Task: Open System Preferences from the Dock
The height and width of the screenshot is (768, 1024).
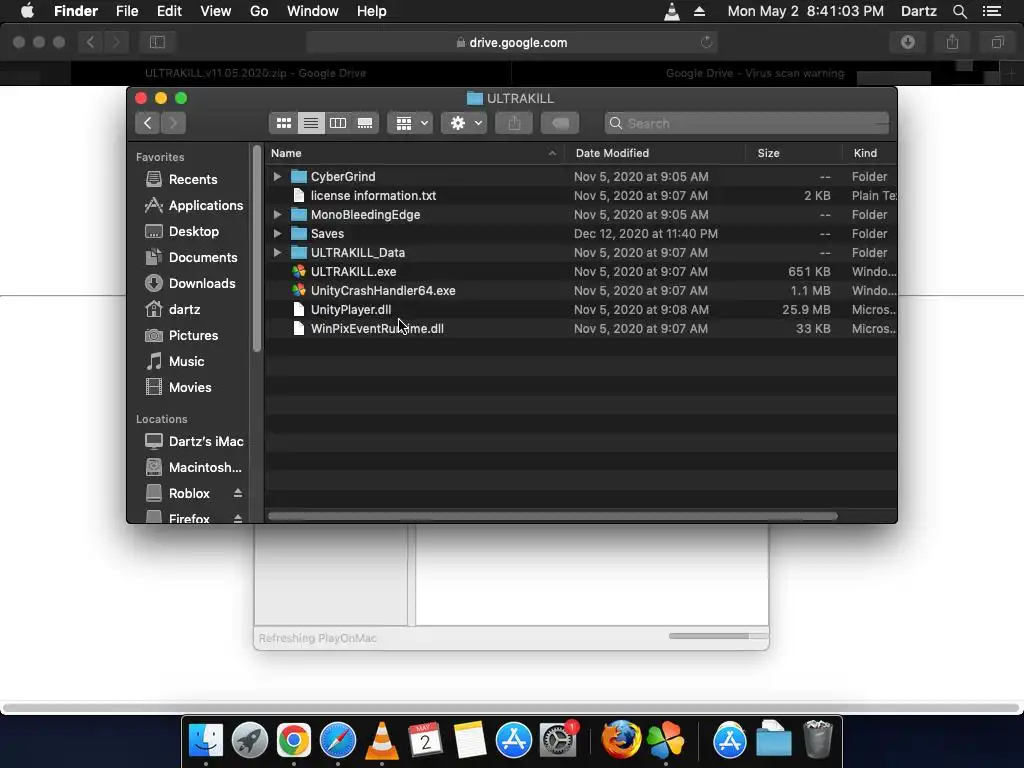Action: tap(558, 740)
